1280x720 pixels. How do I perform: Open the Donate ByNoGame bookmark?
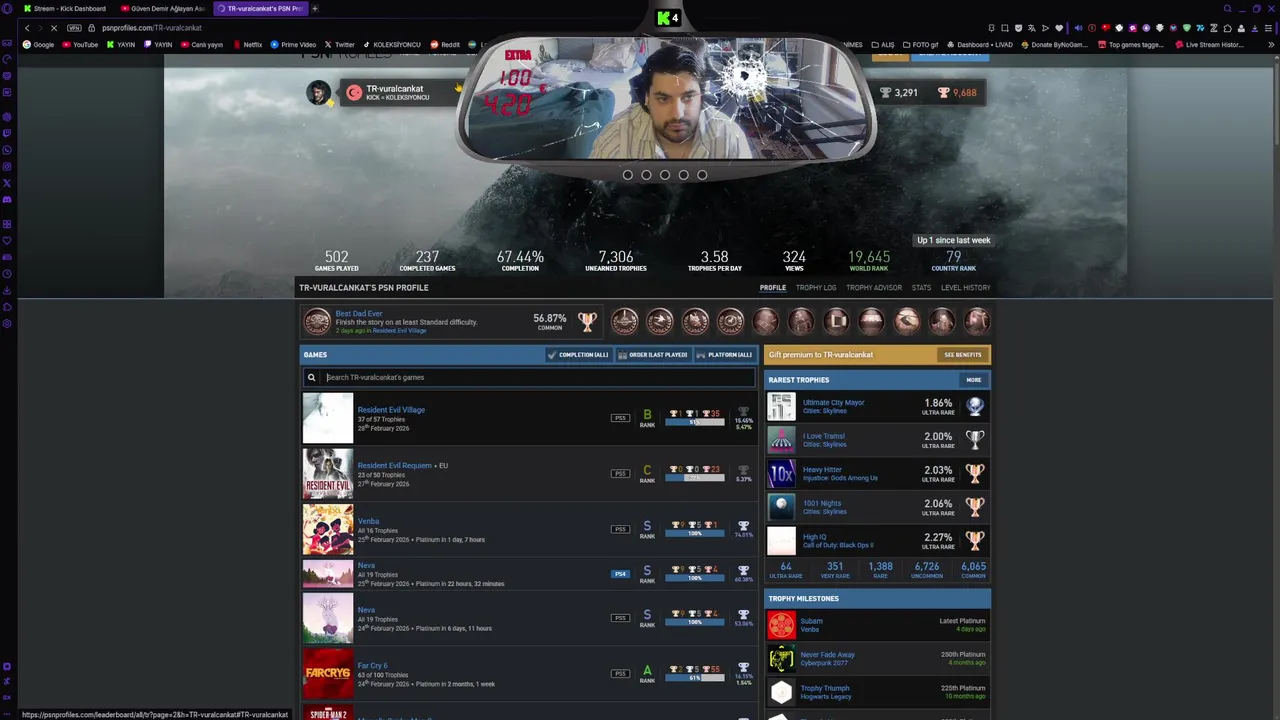(x=1053, y=45)
